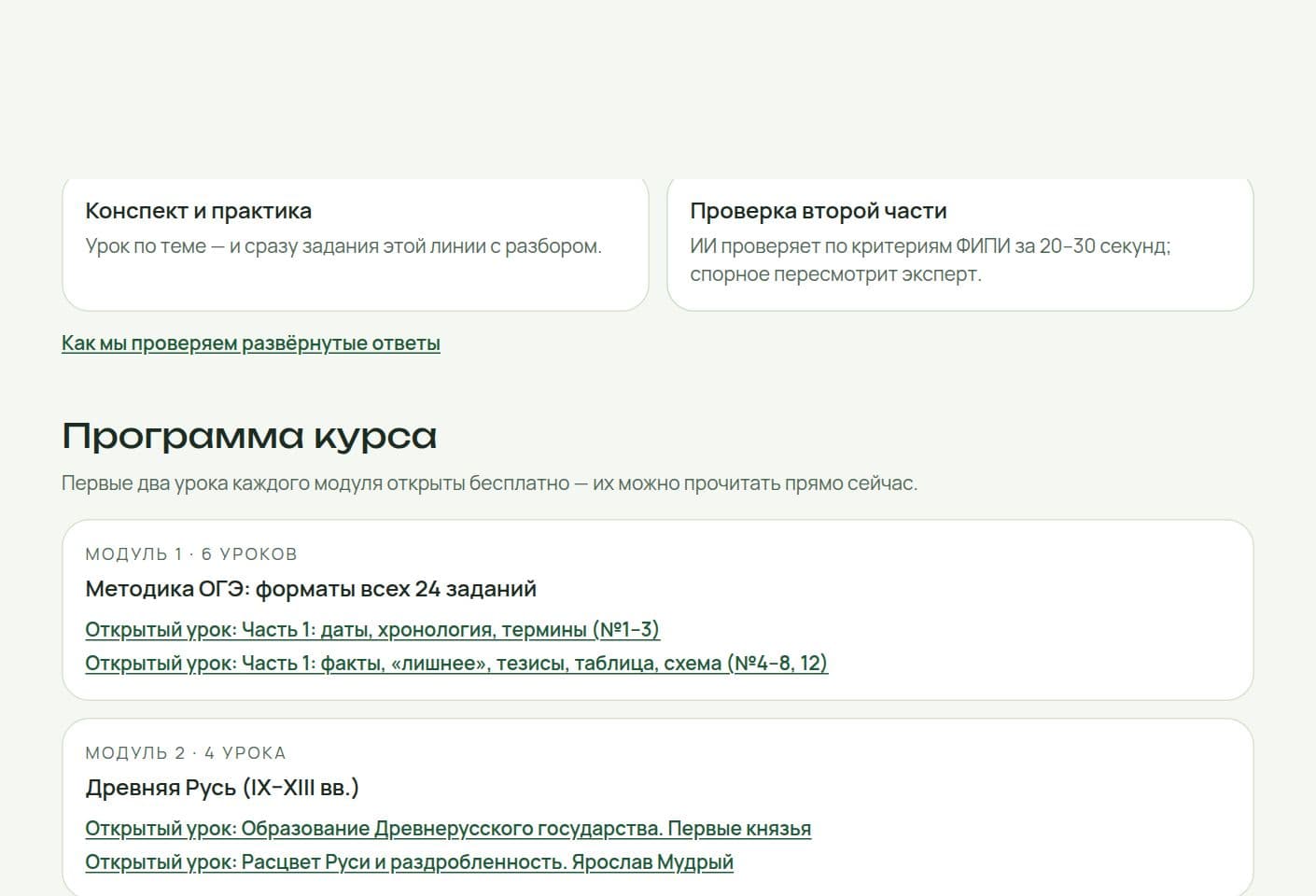Select module title "Методика ОГЭ: форматы всех 24 заданий"
The image size is (1316, 896).
tap(311, 589)
